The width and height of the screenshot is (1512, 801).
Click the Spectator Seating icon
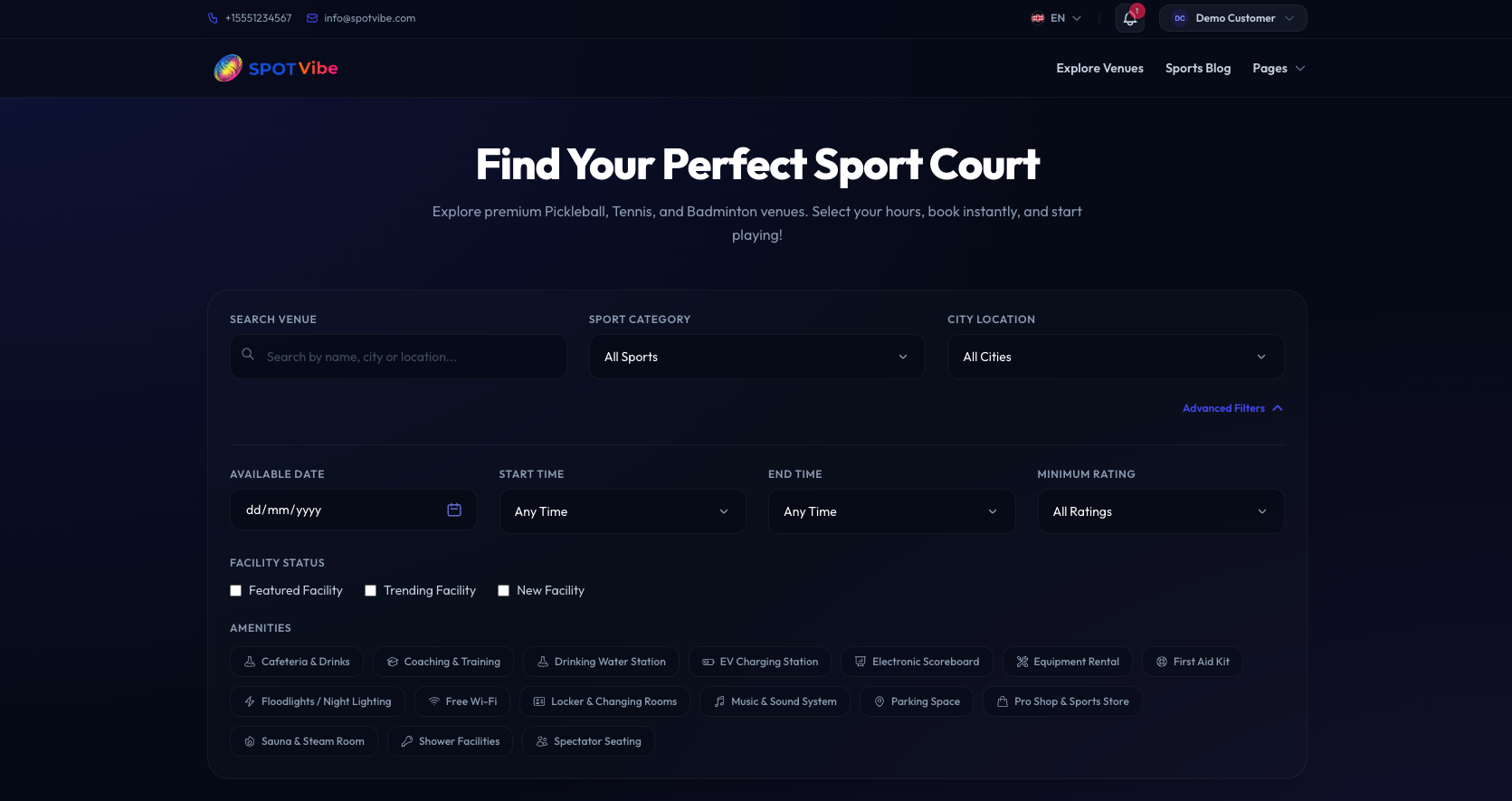(x=542, y=741)
